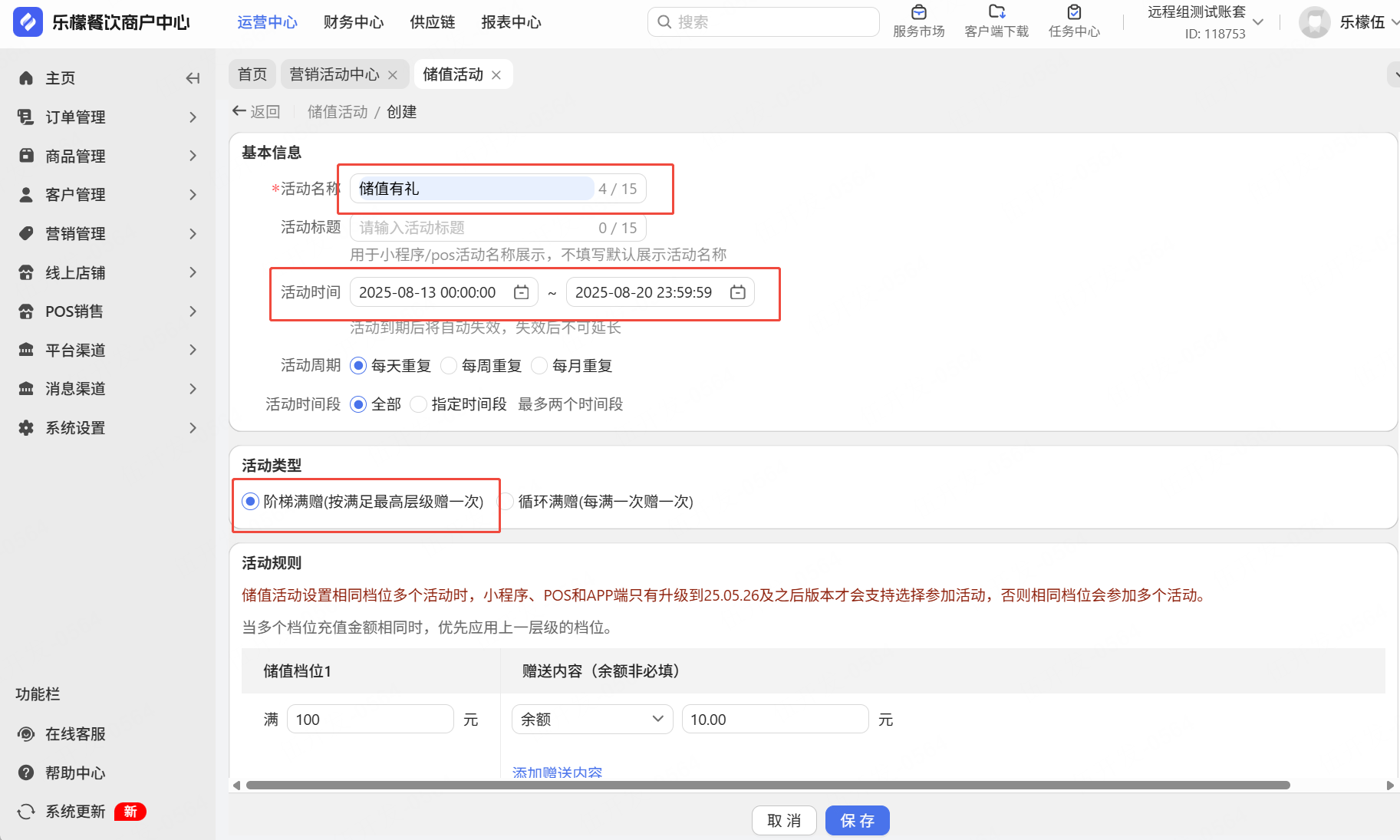Click 添加赠送内容 link
Viewport: 1400px width, 840px height.
558,772
